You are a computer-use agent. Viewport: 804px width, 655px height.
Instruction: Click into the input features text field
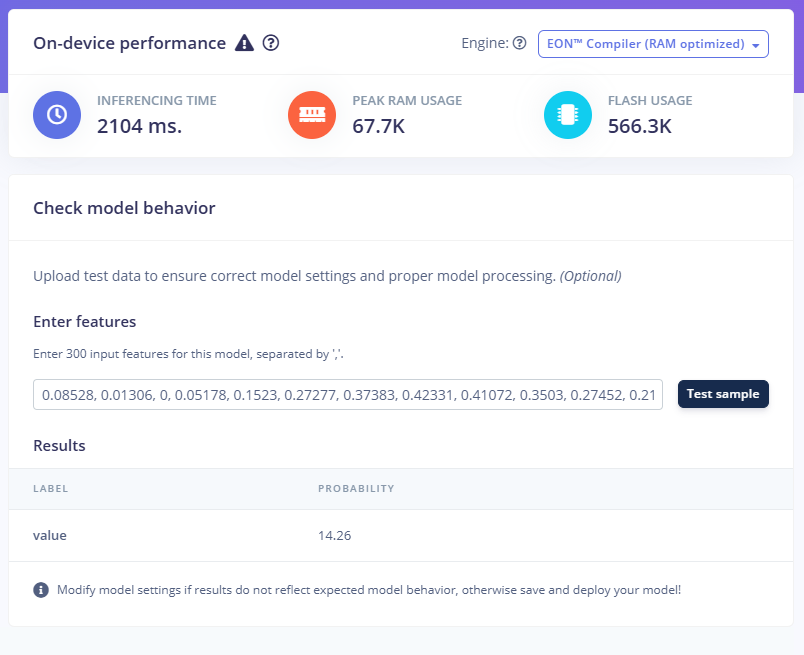pyautogui.click(x=348, y=394)
